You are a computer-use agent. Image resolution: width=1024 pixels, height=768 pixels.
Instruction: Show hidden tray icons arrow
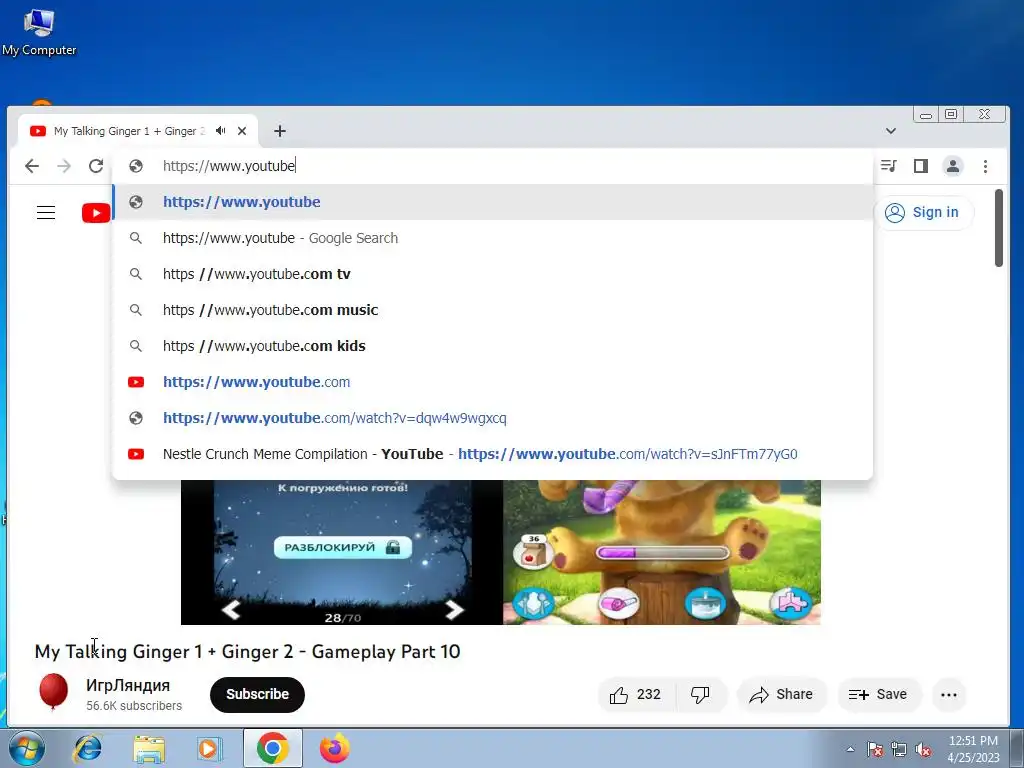[850, 749]
